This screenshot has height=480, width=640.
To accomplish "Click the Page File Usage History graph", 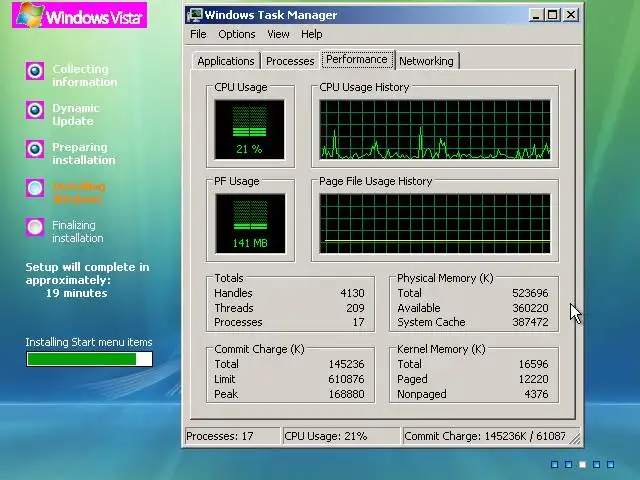I will [x=435, y=224].
